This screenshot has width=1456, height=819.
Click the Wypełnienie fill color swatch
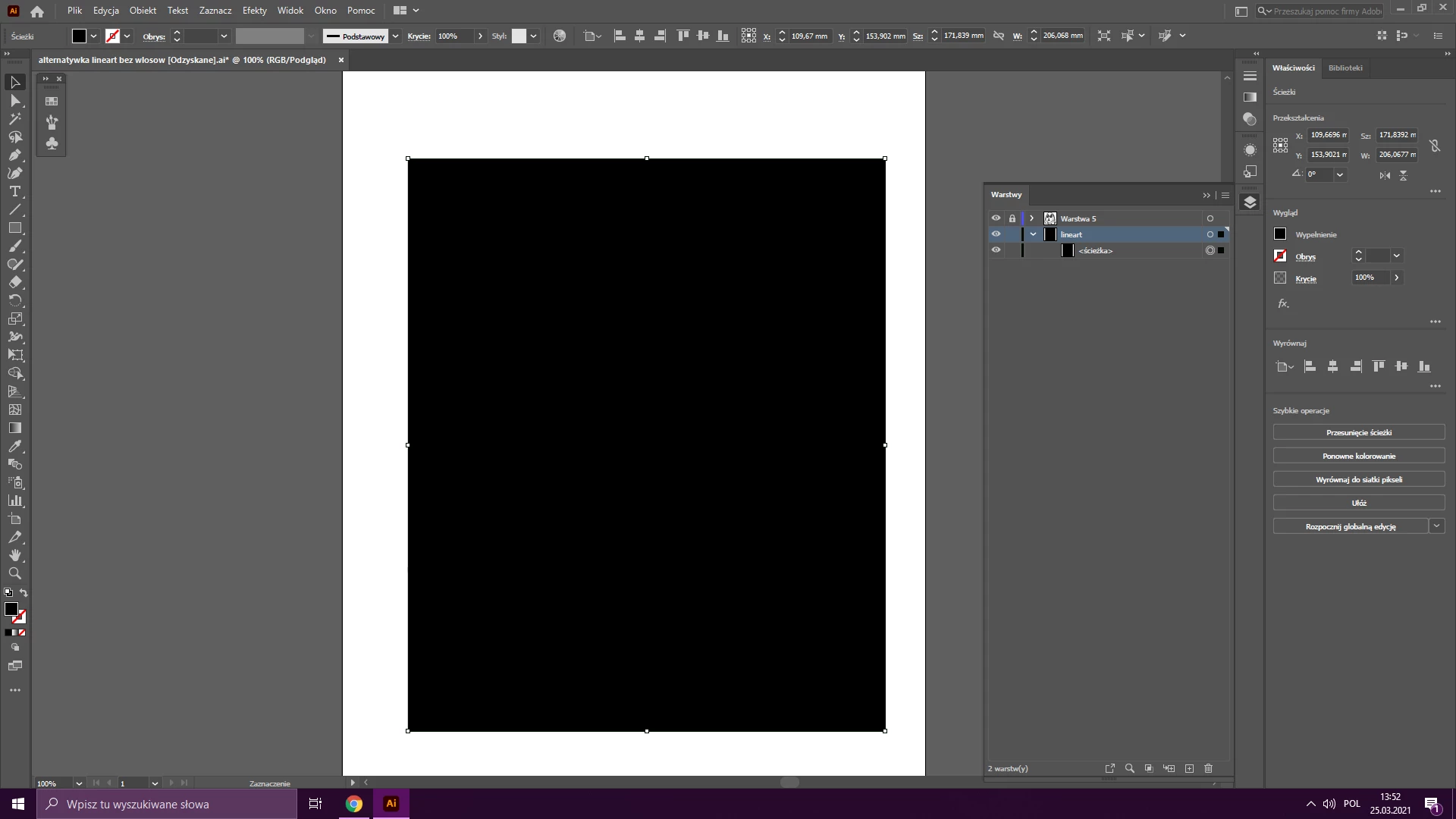[x=1280, y=234]
